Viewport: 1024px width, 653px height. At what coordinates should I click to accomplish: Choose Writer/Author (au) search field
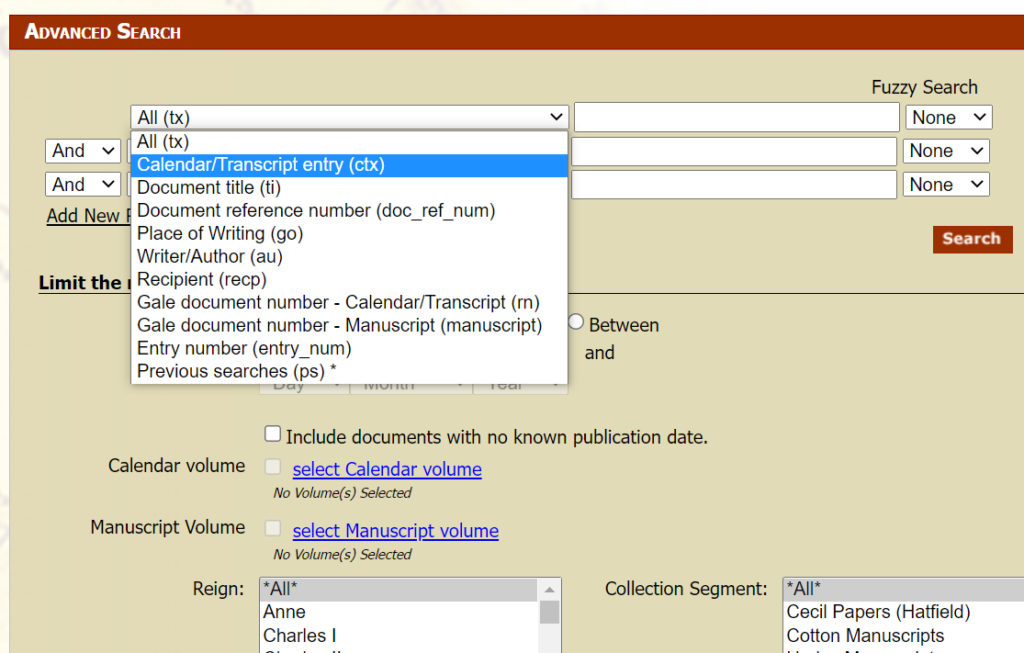207,257
